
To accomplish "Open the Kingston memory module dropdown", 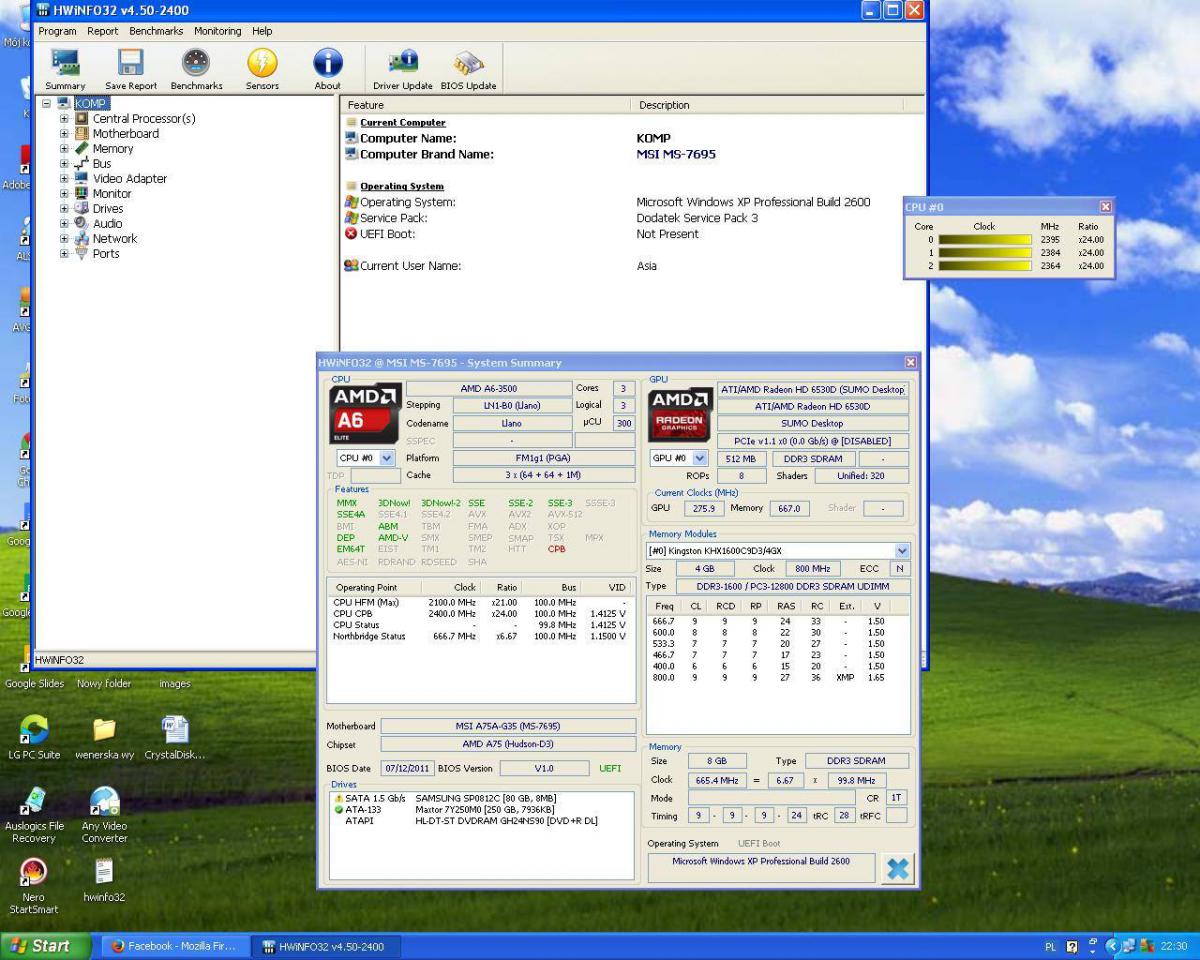I will [903, 551].
